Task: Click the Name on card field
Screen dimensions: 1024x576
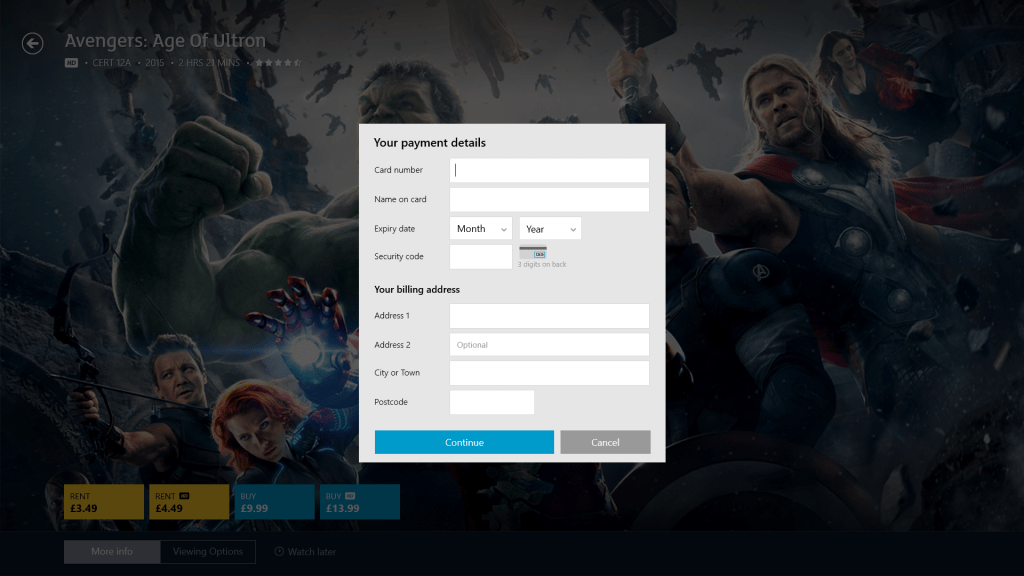Action: click(549, 200)
